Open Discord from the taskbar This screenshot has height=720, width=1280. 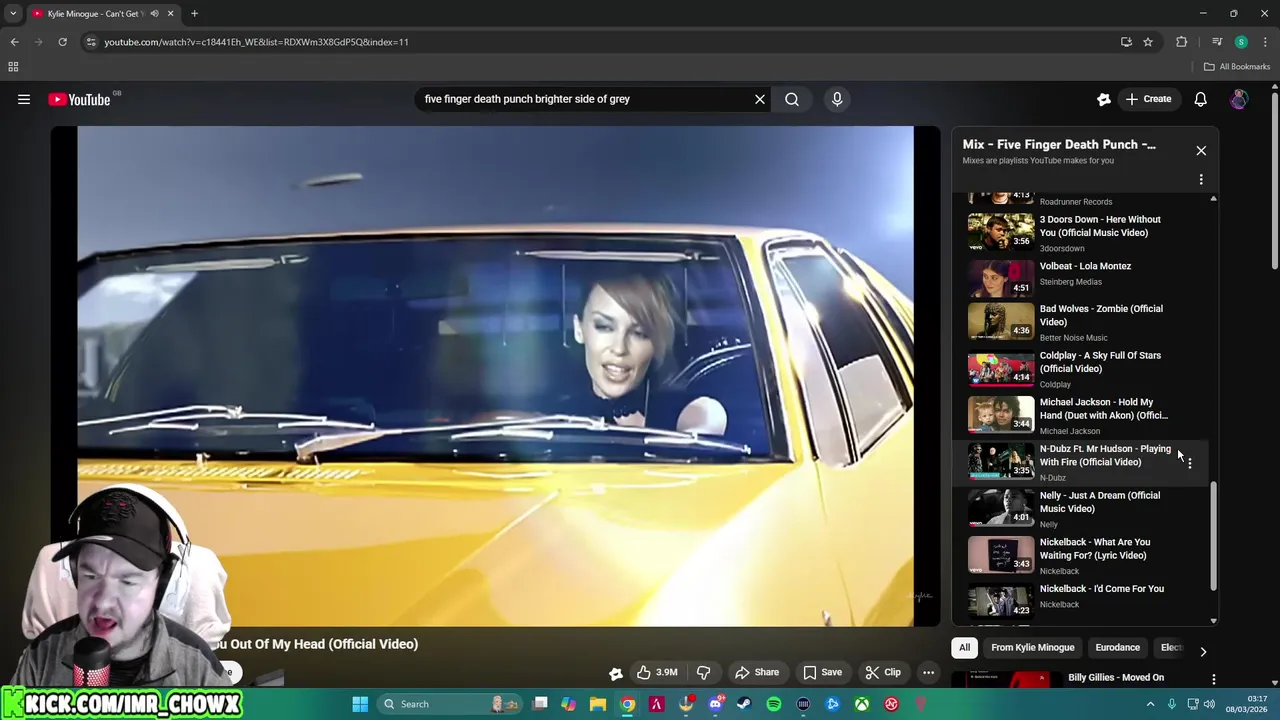pos(715,704)
